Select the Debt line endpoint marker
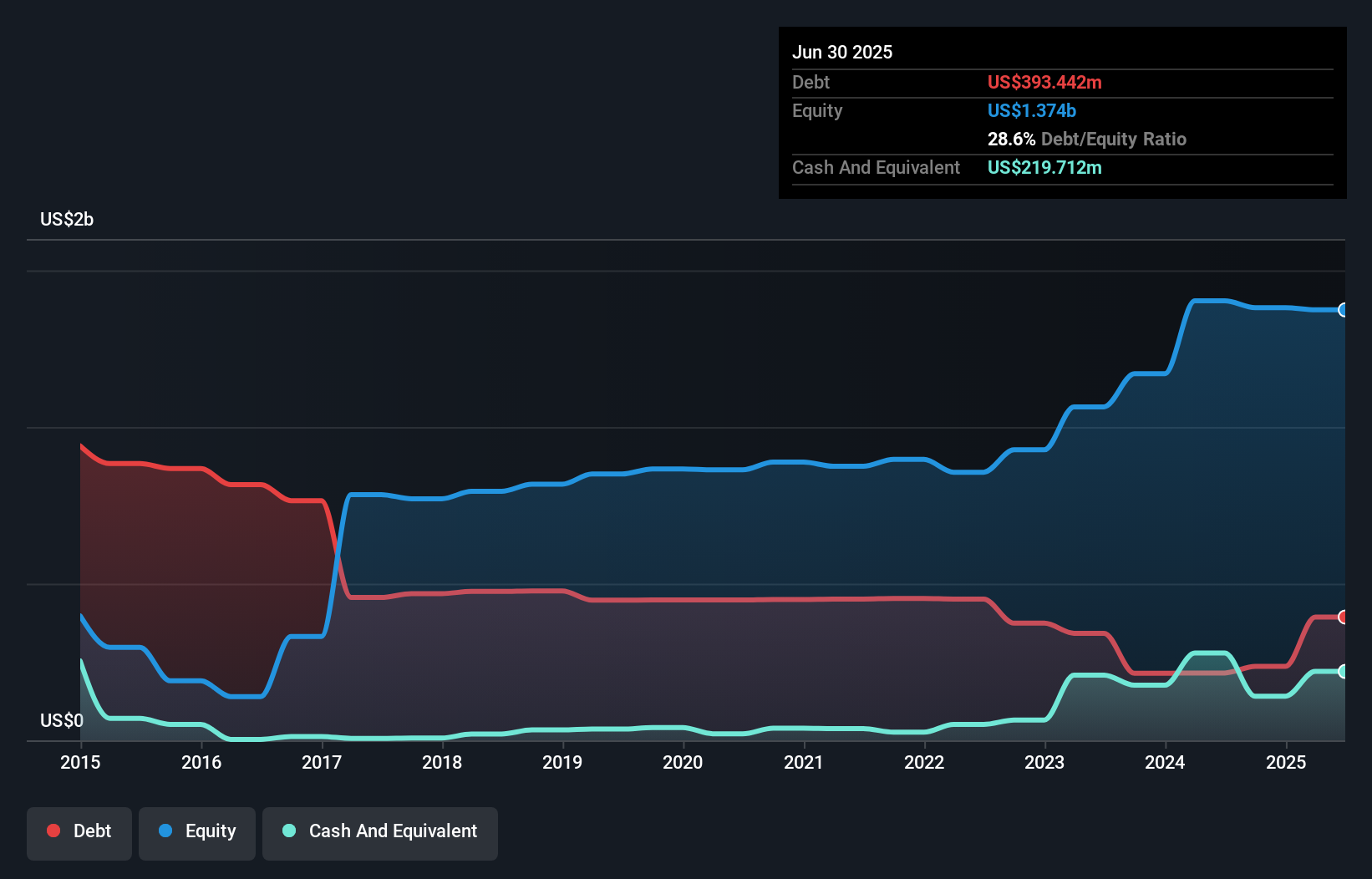This screenshot has height=879, width=1372. 1343,617
